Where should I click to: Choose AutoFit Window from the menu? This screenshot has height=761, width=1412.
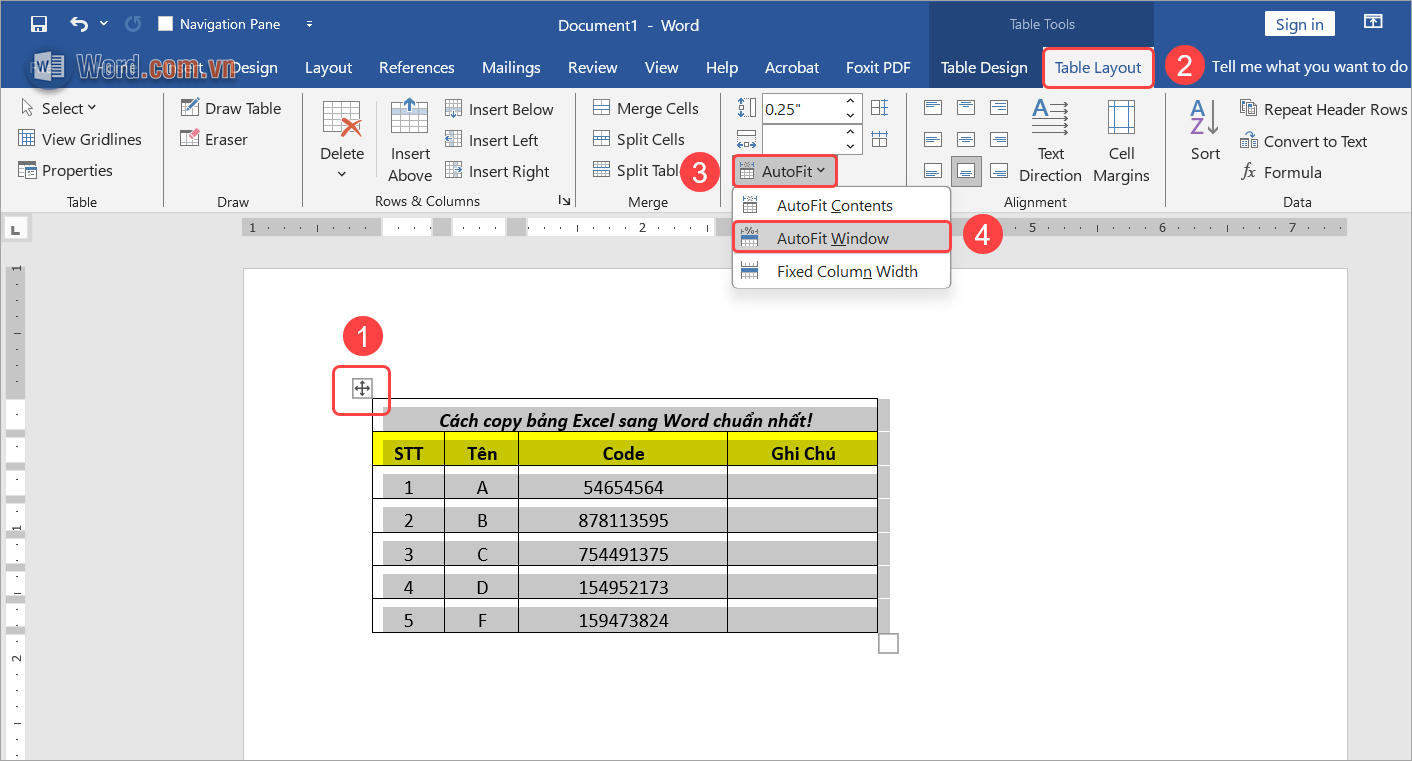click(841, 238)
